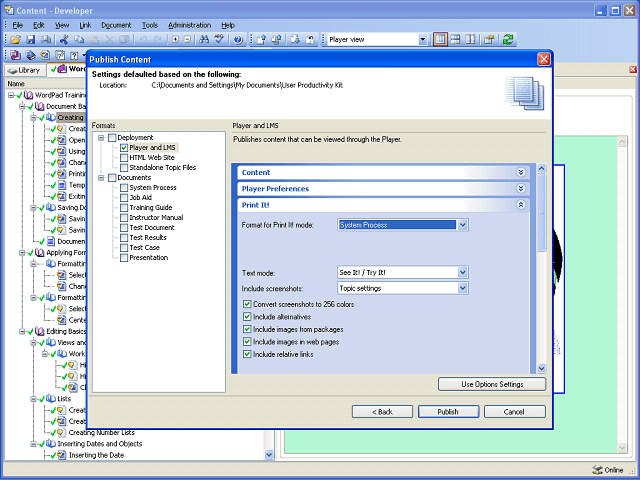Click the Check In upward arrow icon

(261, 40)
